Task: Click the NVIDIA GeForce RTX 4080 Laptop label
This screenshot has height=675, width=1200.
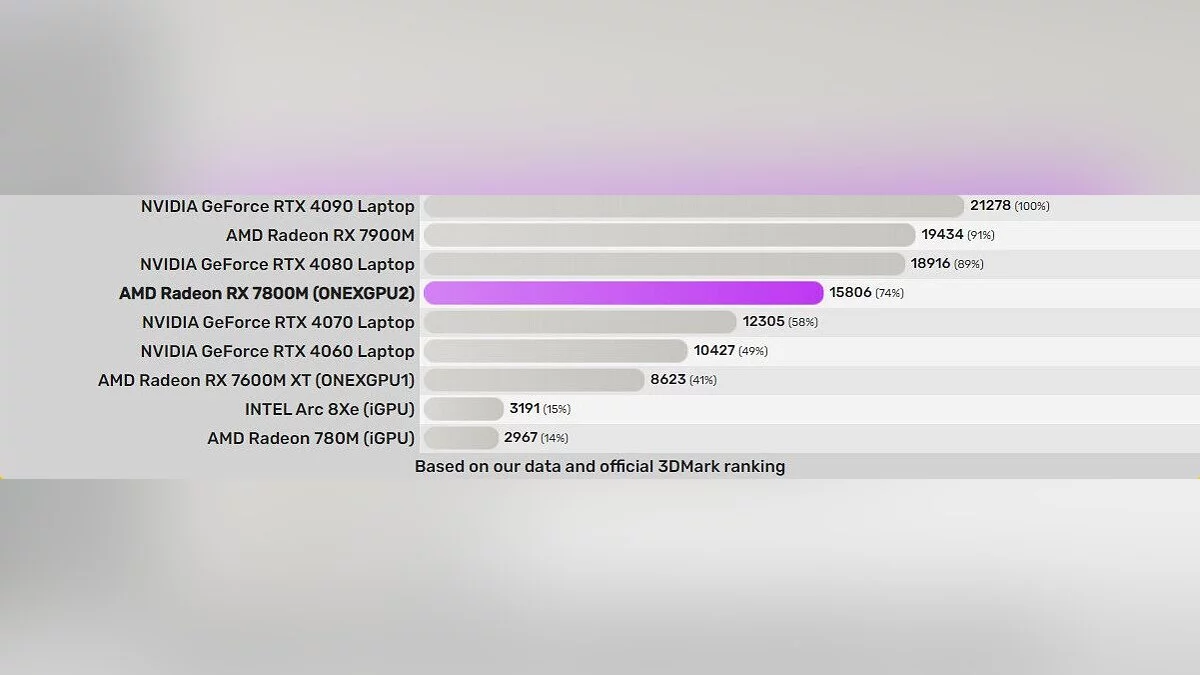Action: point(277,264)
